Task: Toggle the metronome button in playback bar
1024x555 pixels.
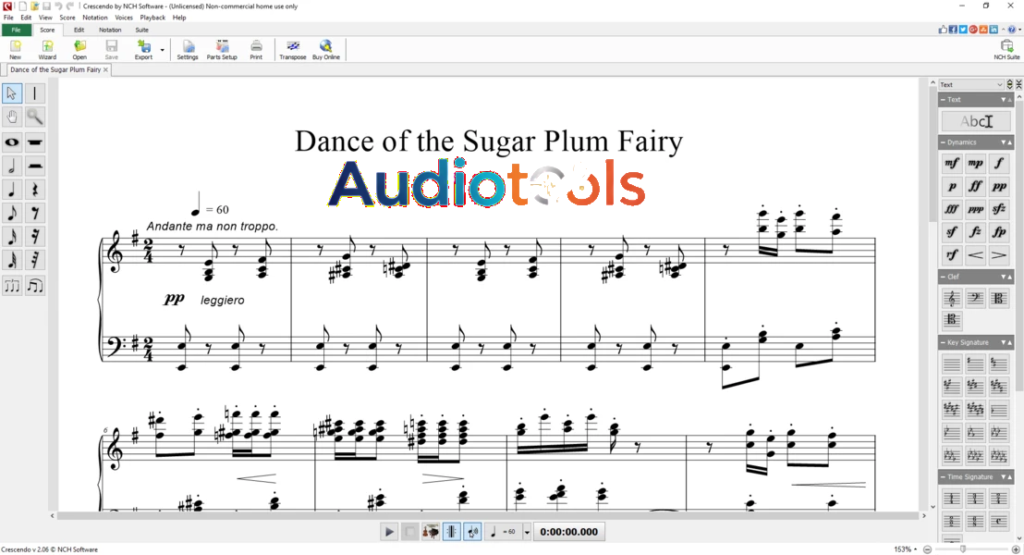Action: pos(451,531)
